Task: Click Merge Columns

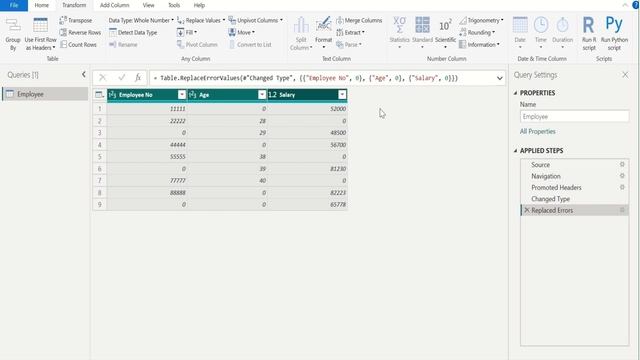Action: coord(359,20)
